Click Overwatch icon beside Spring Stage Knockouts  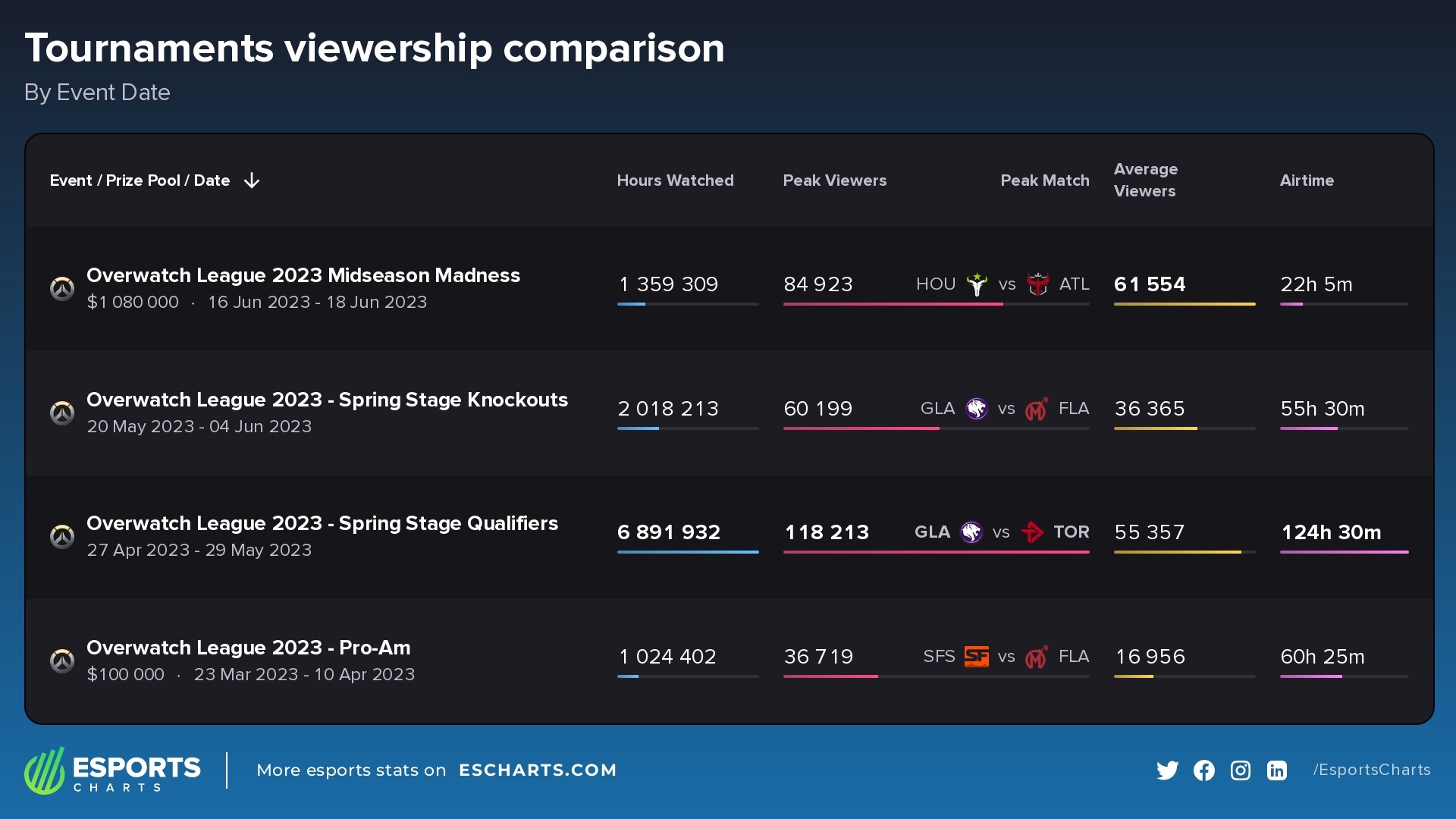coord(62,413)
